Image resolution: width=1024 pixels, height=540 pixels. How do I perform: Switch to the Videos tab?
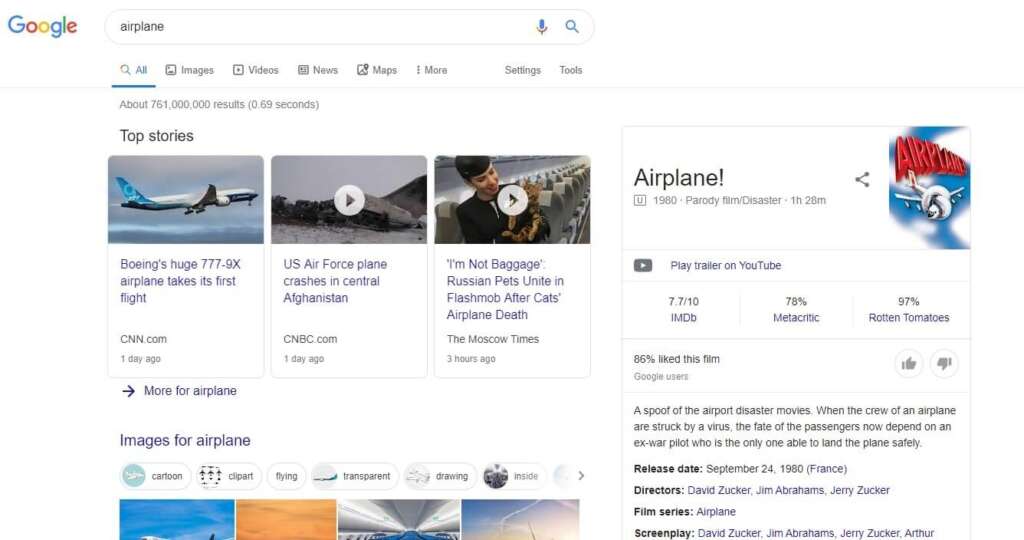(x=255, y=70)
